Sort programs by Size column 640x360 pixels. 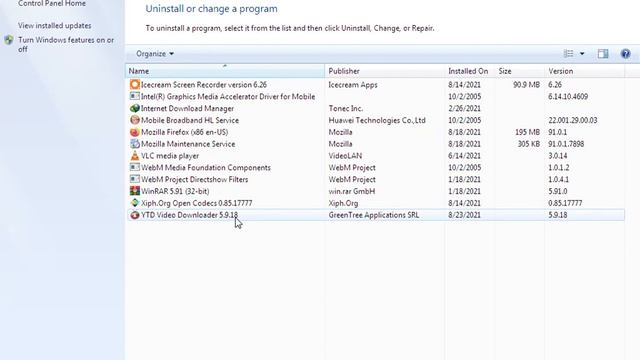[520, 71]
